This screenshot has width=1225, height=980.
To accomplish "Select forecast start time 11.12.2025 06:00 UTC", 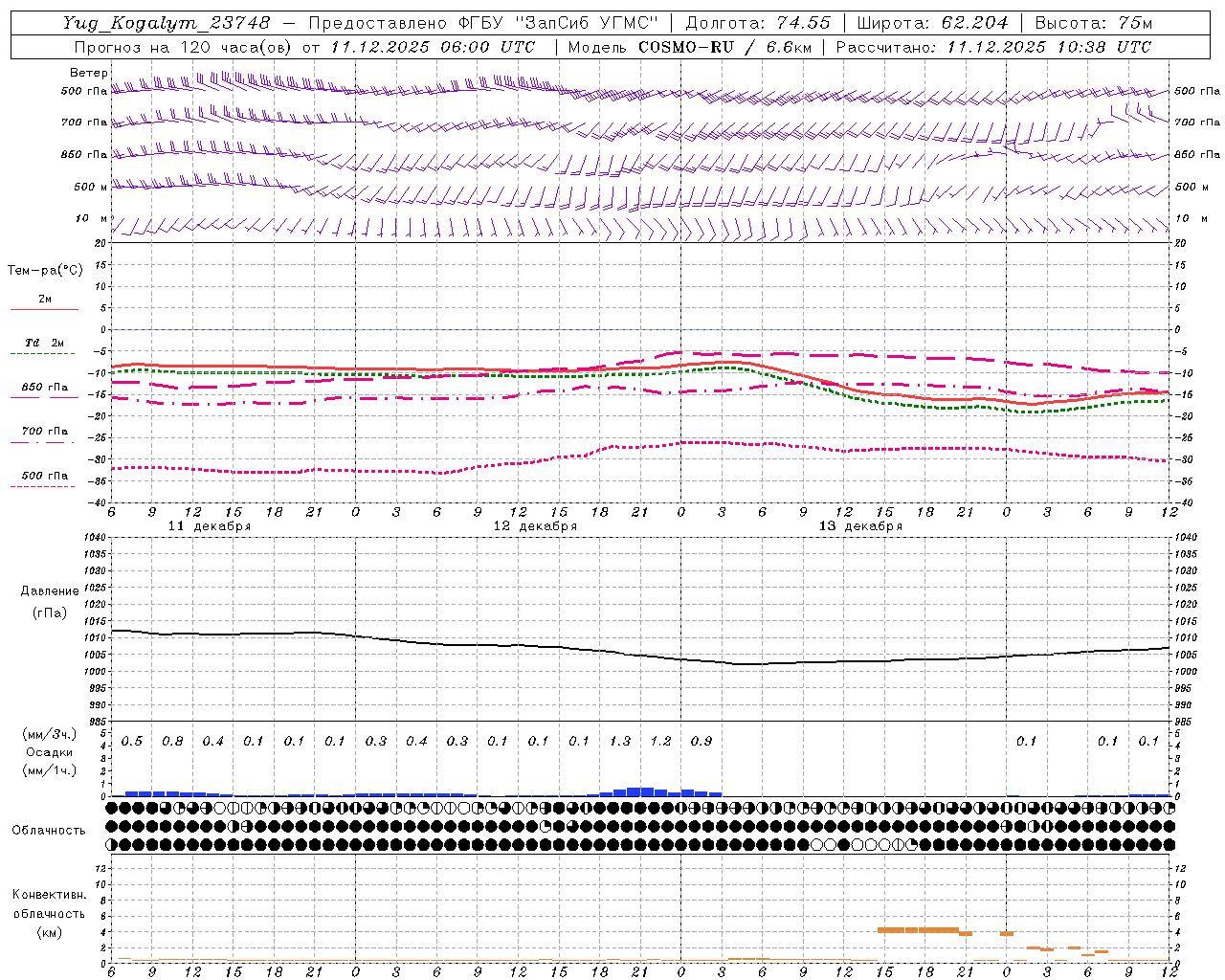I will click(434, 47).
